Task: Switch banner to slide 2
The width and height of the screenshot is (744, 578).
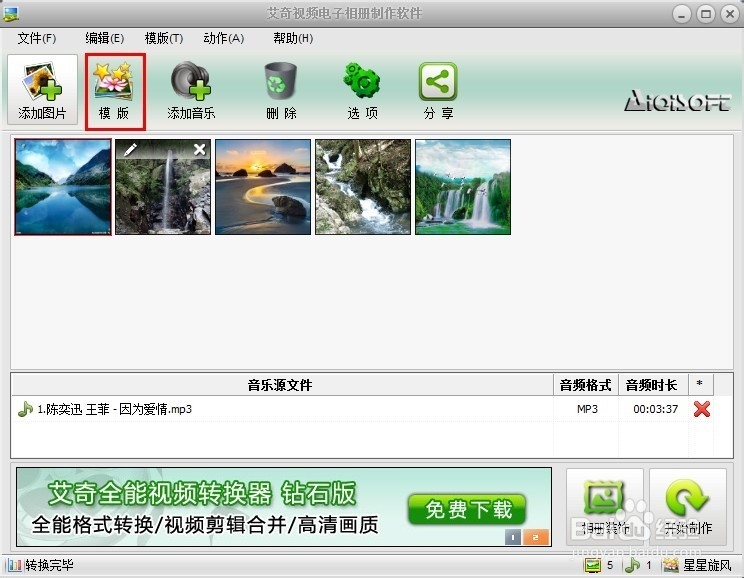Action: pos(536,537)
